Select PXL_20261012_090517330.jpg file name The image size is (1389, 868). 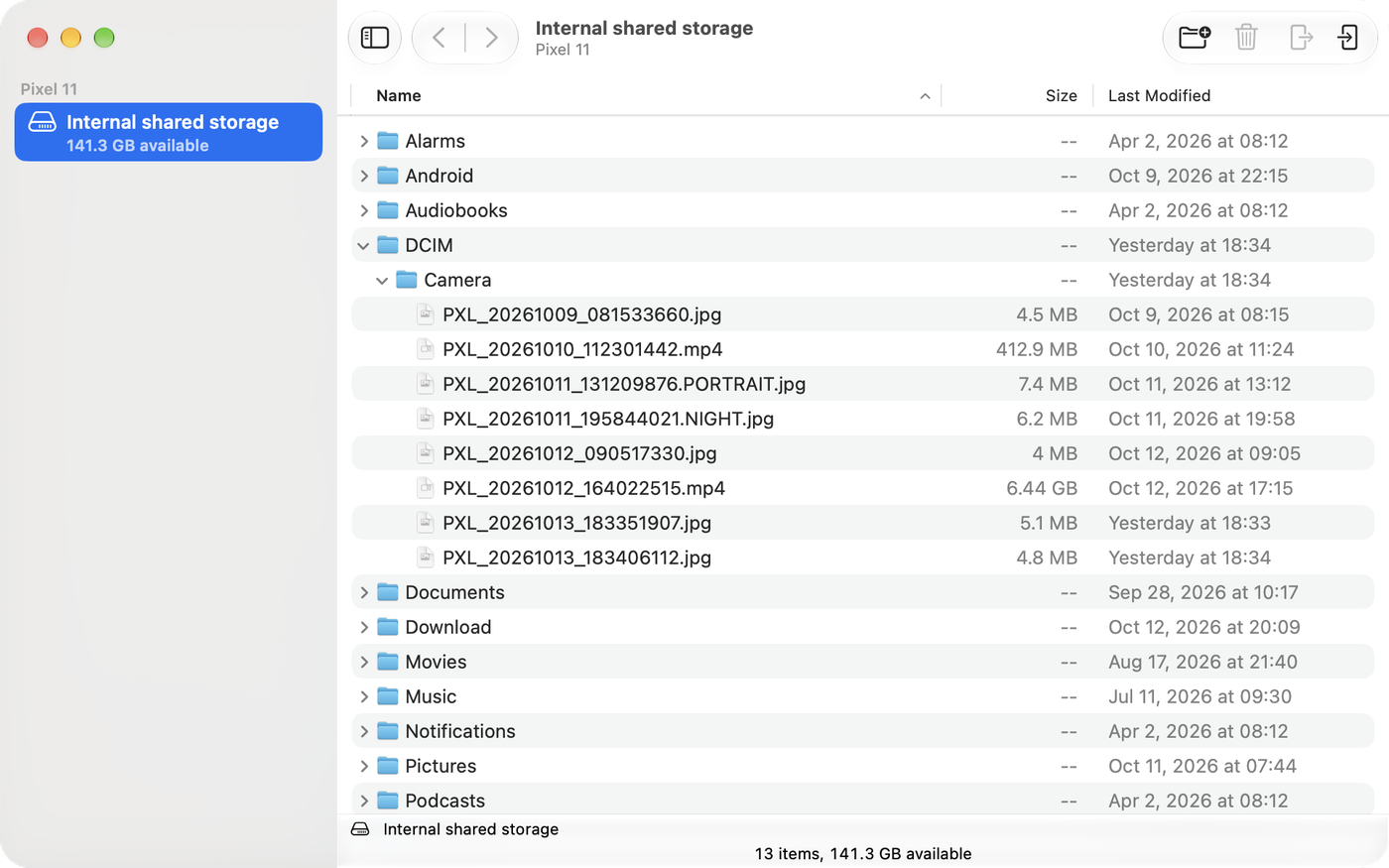click(x=579, y=453)
